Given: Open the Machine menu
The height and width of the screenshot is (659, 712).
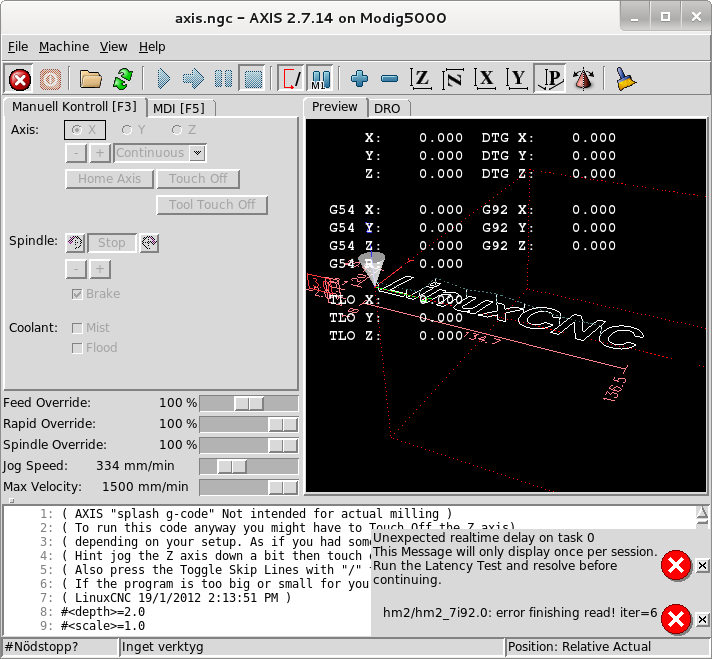Looking at the screenshot, I should tap(64, 47).
